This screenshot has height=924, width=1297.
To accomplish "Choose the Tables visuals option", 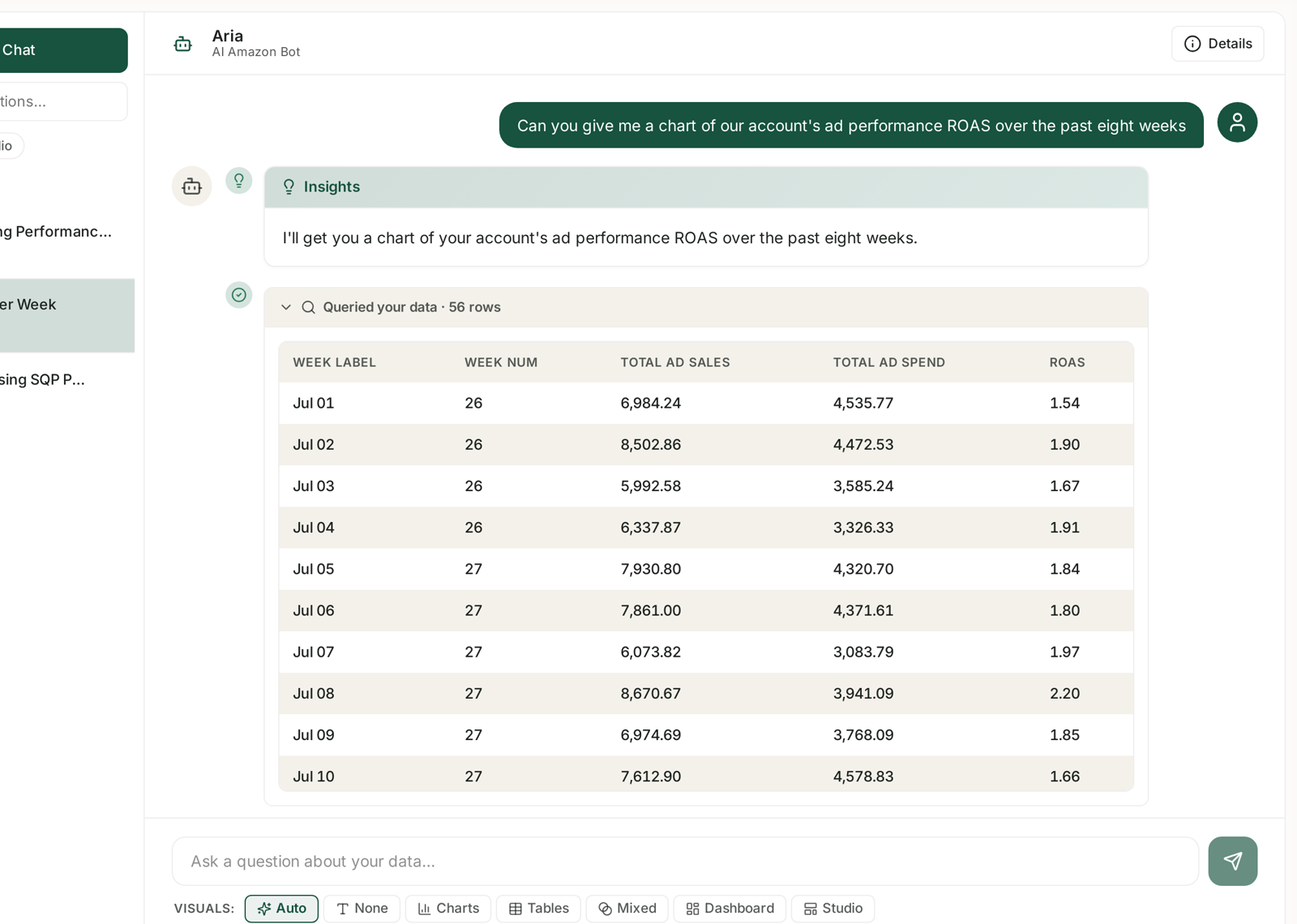I will (539, 909).
